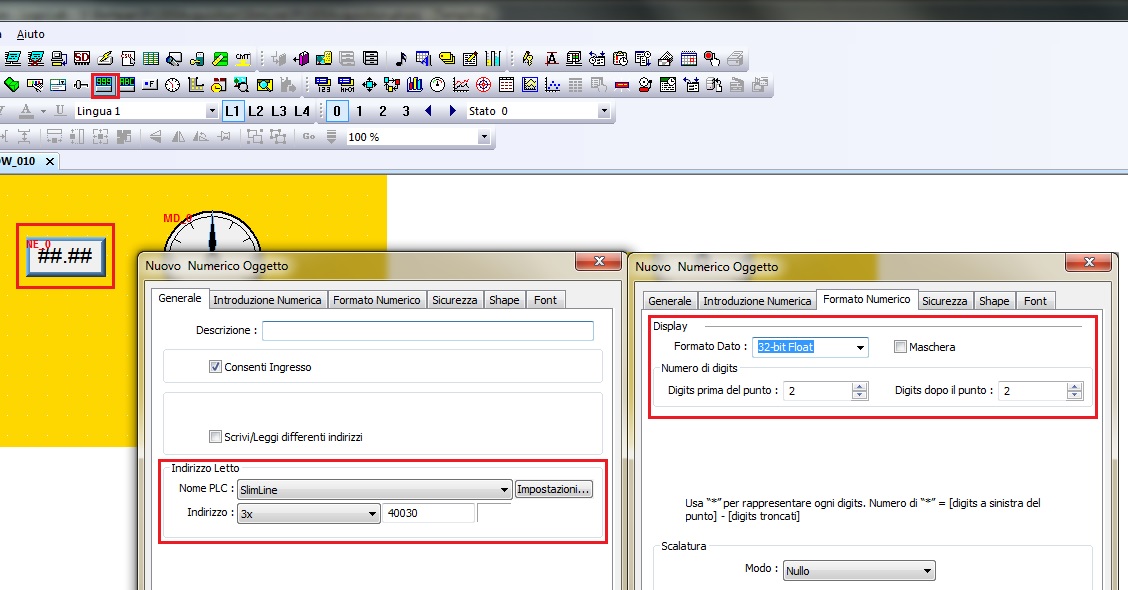1128x590 pixels.
Task: Select the four-way move arrows object icon
Action: [x=369, y=85]
